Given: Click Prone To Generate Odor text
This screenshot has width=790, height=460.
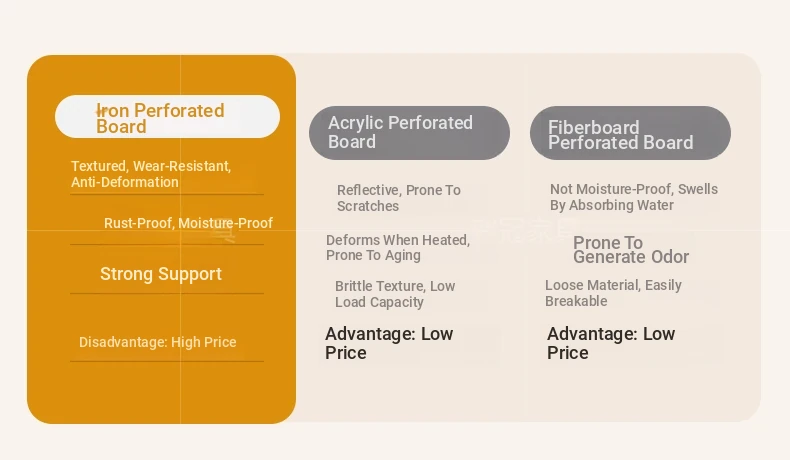Looking at the screenshot, I should (631, 250).
